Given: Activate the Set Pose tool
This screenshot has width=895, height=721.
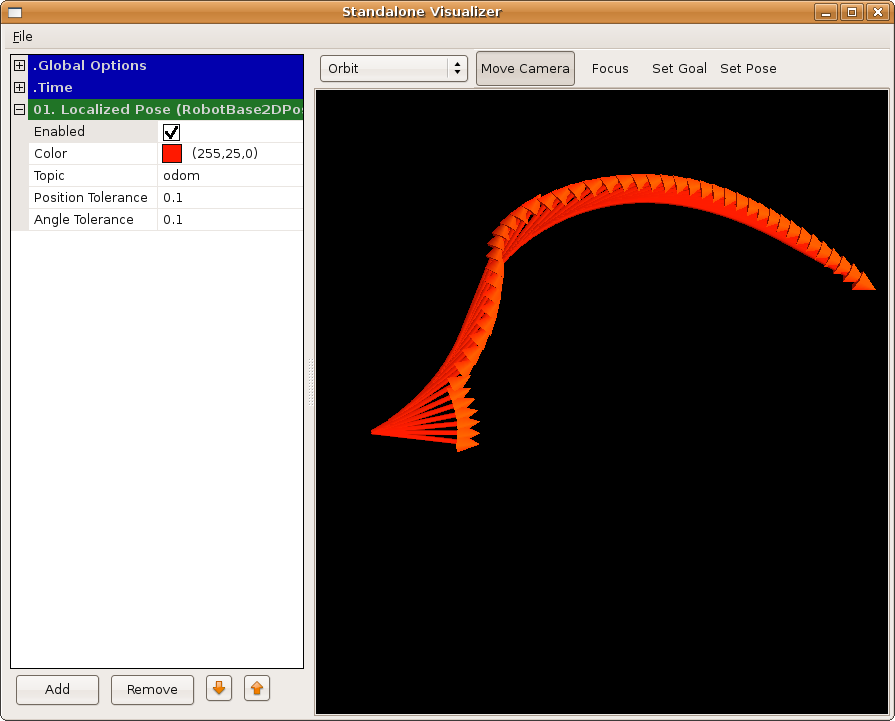Looking at the screenshot, I should coord(748,68).
